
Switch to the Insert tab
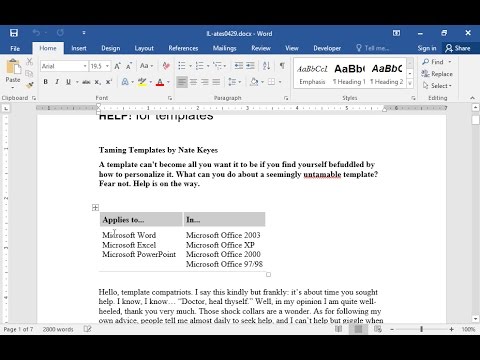79,48
